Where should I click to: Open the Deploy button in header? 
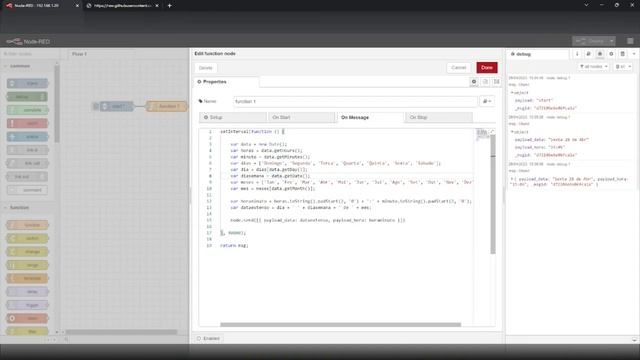click(591, 41)
